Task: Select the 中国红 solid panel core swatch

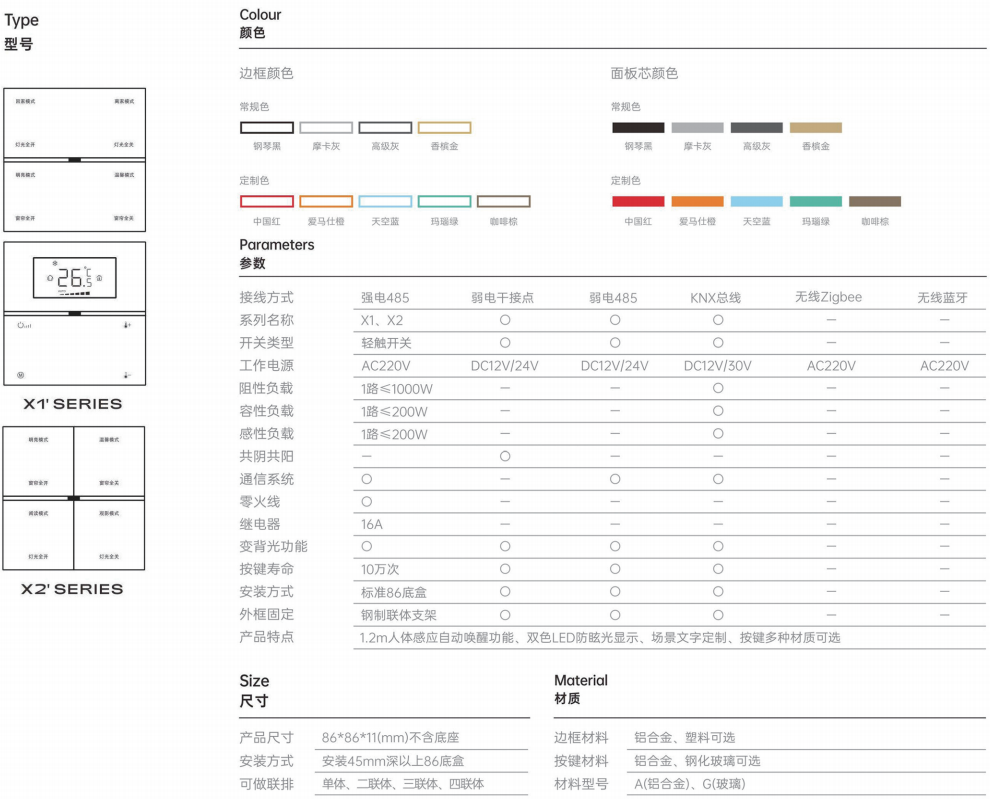Action: tap(638, 201)
